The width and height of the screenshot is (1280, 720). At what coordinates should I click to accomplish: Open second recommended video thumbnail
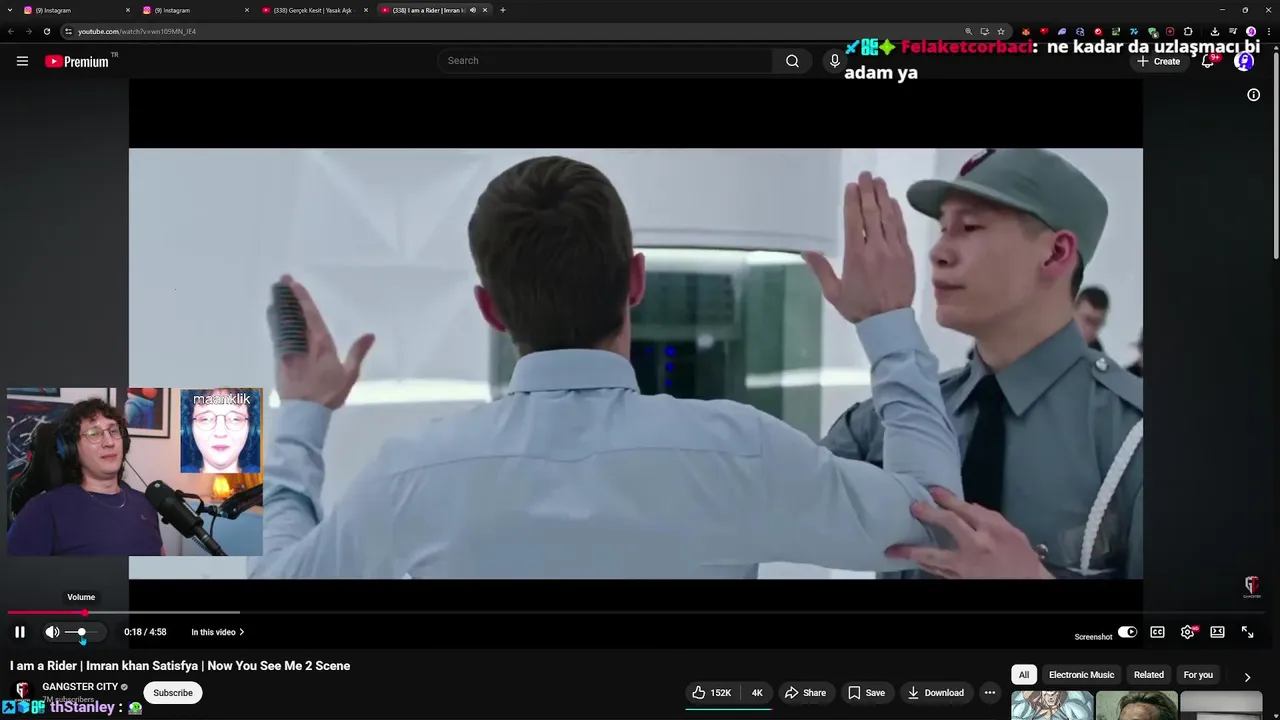[1136, 705]
